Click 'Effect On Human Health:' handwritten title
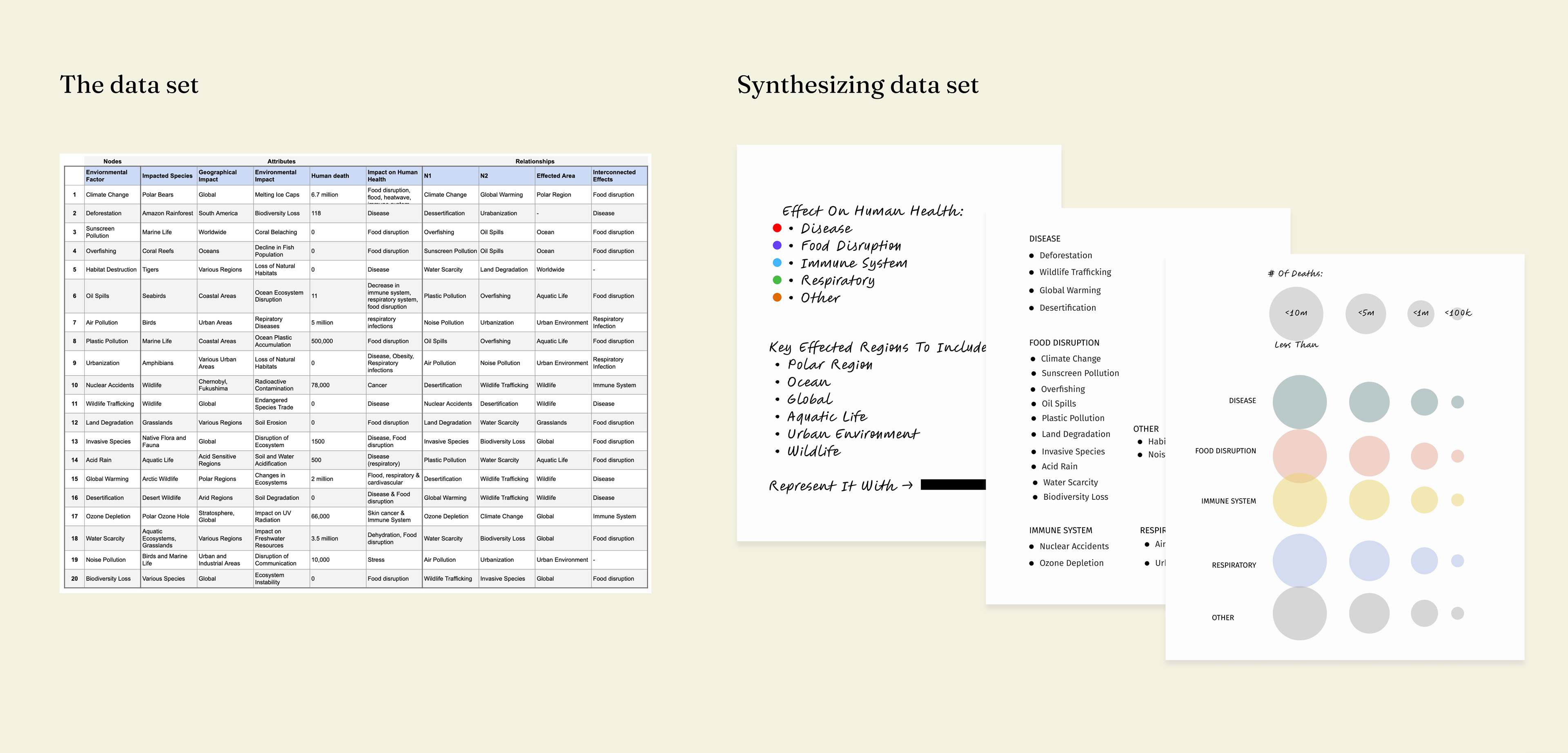The height and width of the screenshot is (753, 1568). (x=872, y=211)
